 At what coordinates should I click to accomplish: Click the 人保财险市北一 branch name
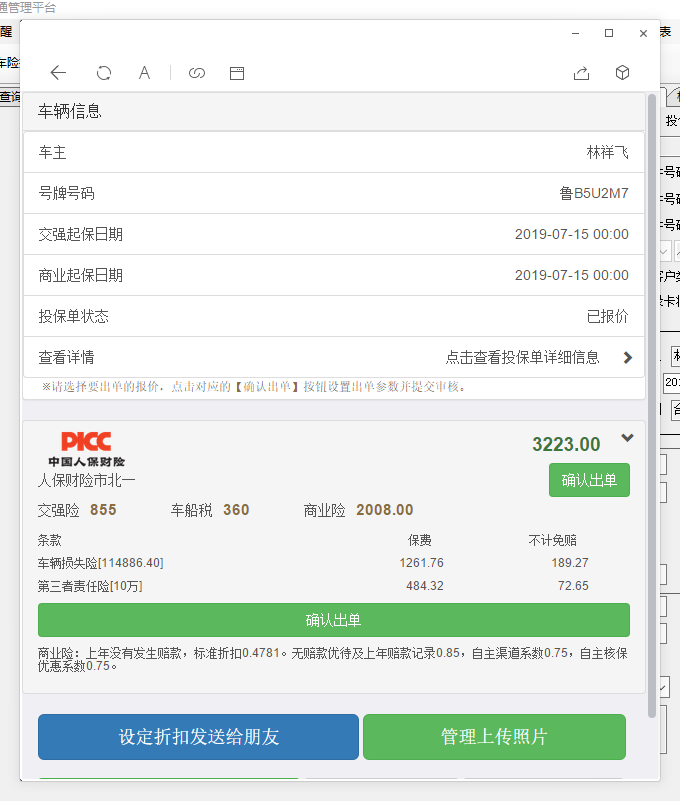(x=86, y=481)
